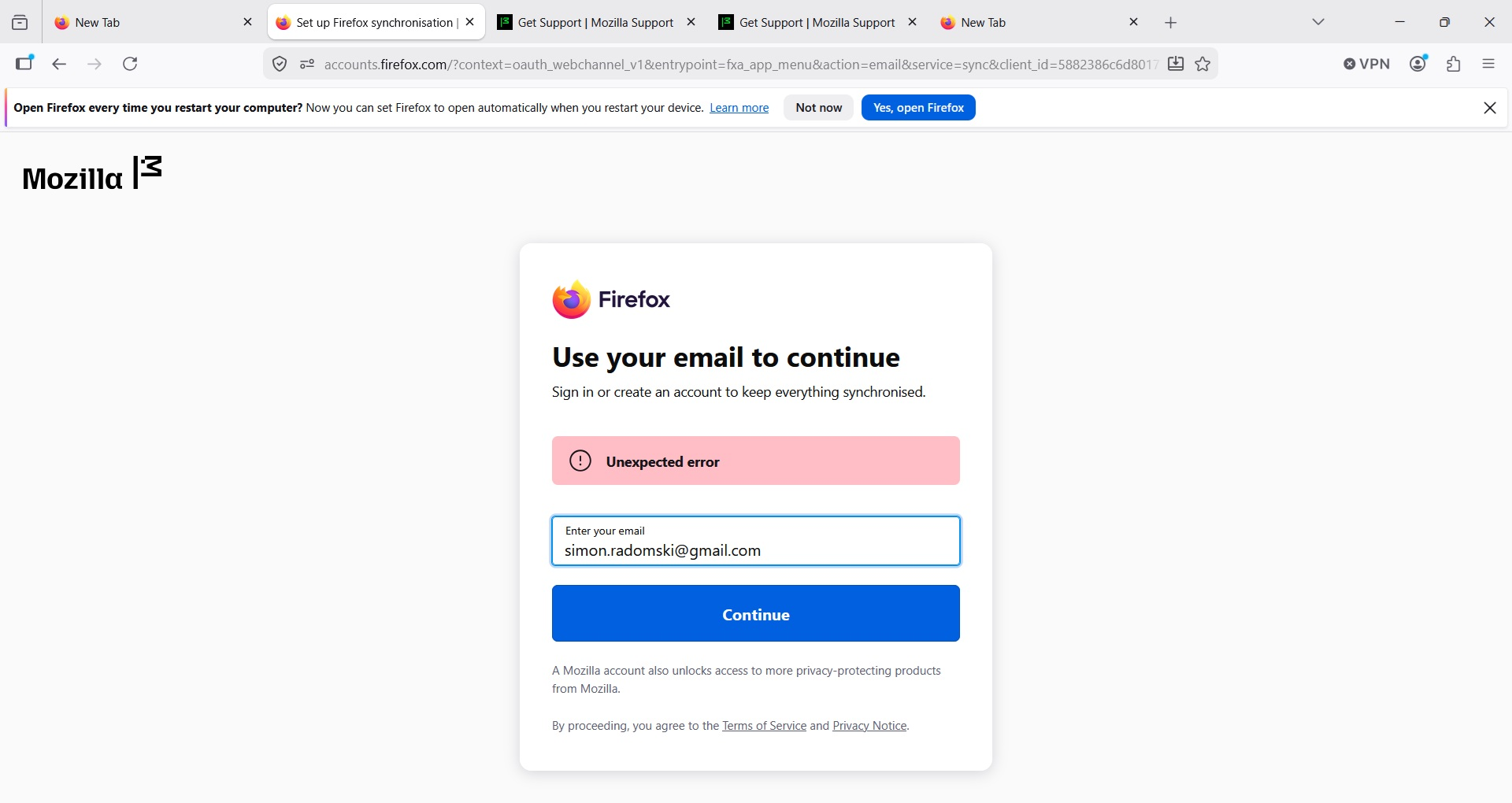Open the Firefox account profile icon

[x=1419, y=65]
